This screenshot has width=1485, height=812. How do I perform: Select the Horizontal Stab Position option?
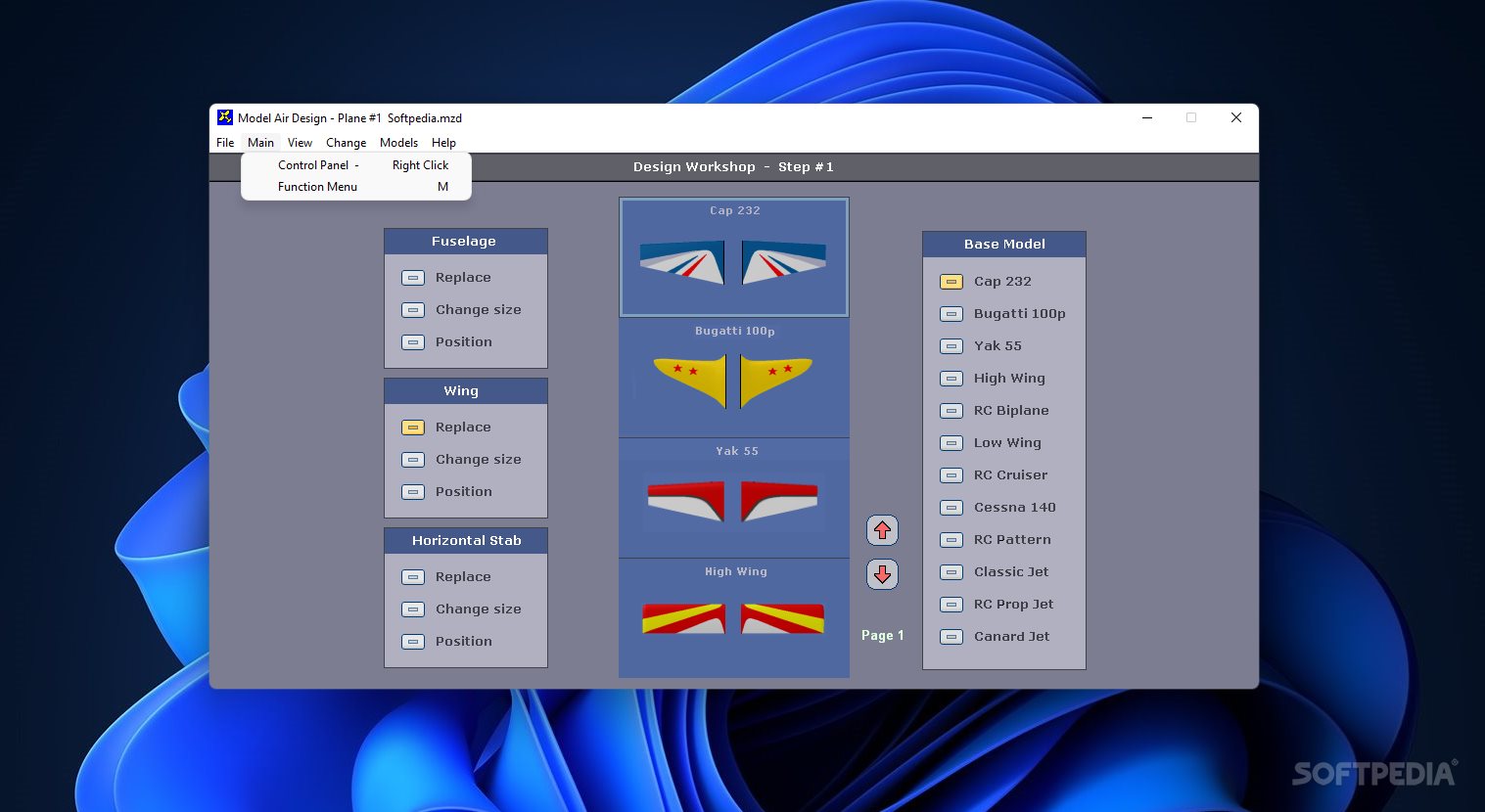click(x=413, y=642)
